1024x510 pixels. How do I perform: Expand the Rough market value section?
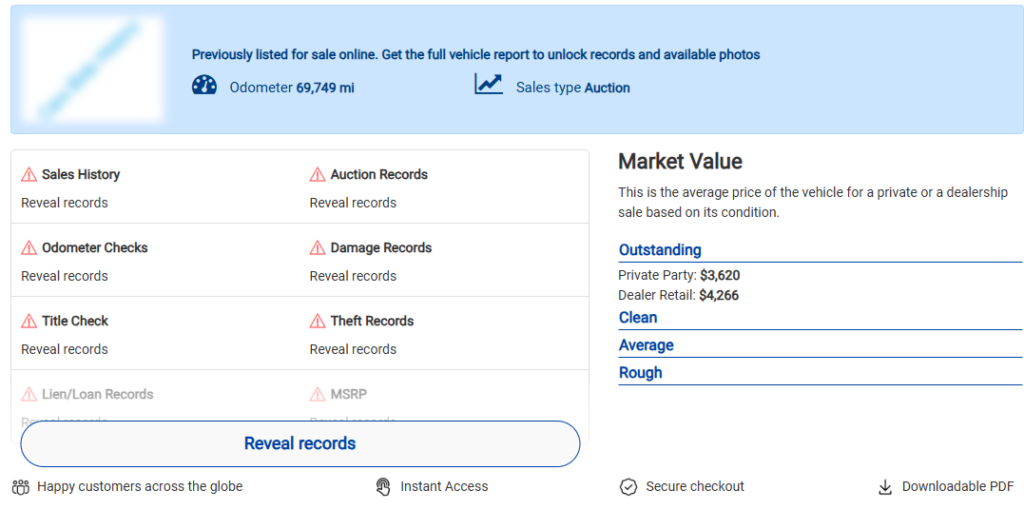820,373
